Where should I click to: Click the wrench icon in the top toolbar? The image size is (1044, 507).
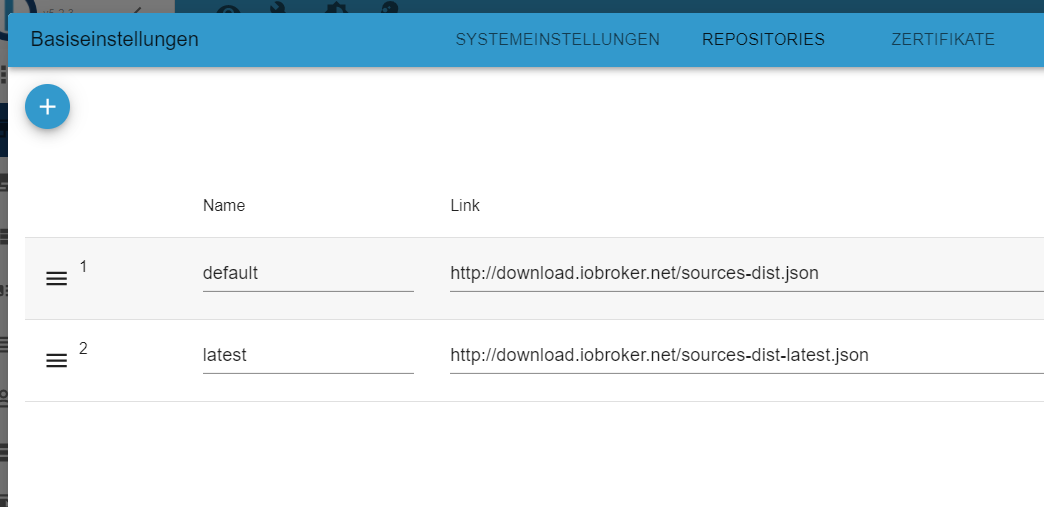[279, 7]
